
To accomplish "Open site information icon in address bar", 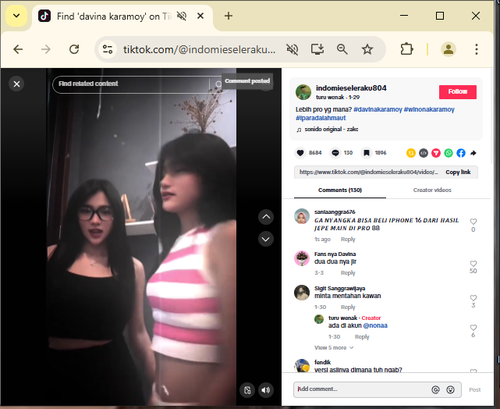I will coord(107,49).
